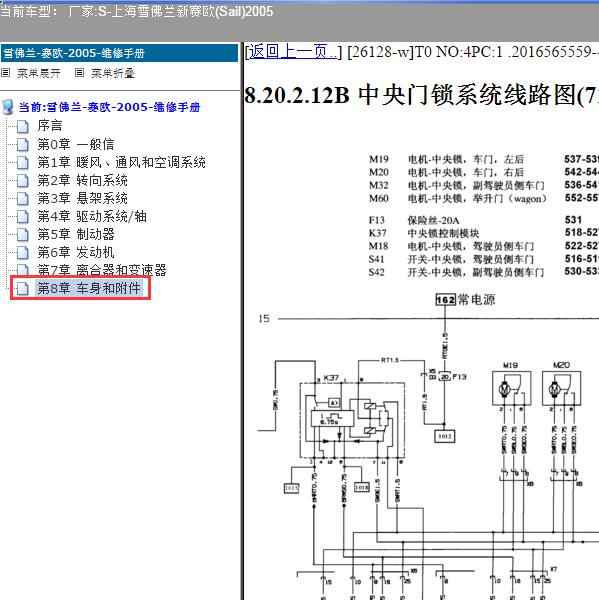The width and height of the screenshot is (599, 600).
Task: Click the M20 motor symbol in diagram
Action: (x=561, y=388)
